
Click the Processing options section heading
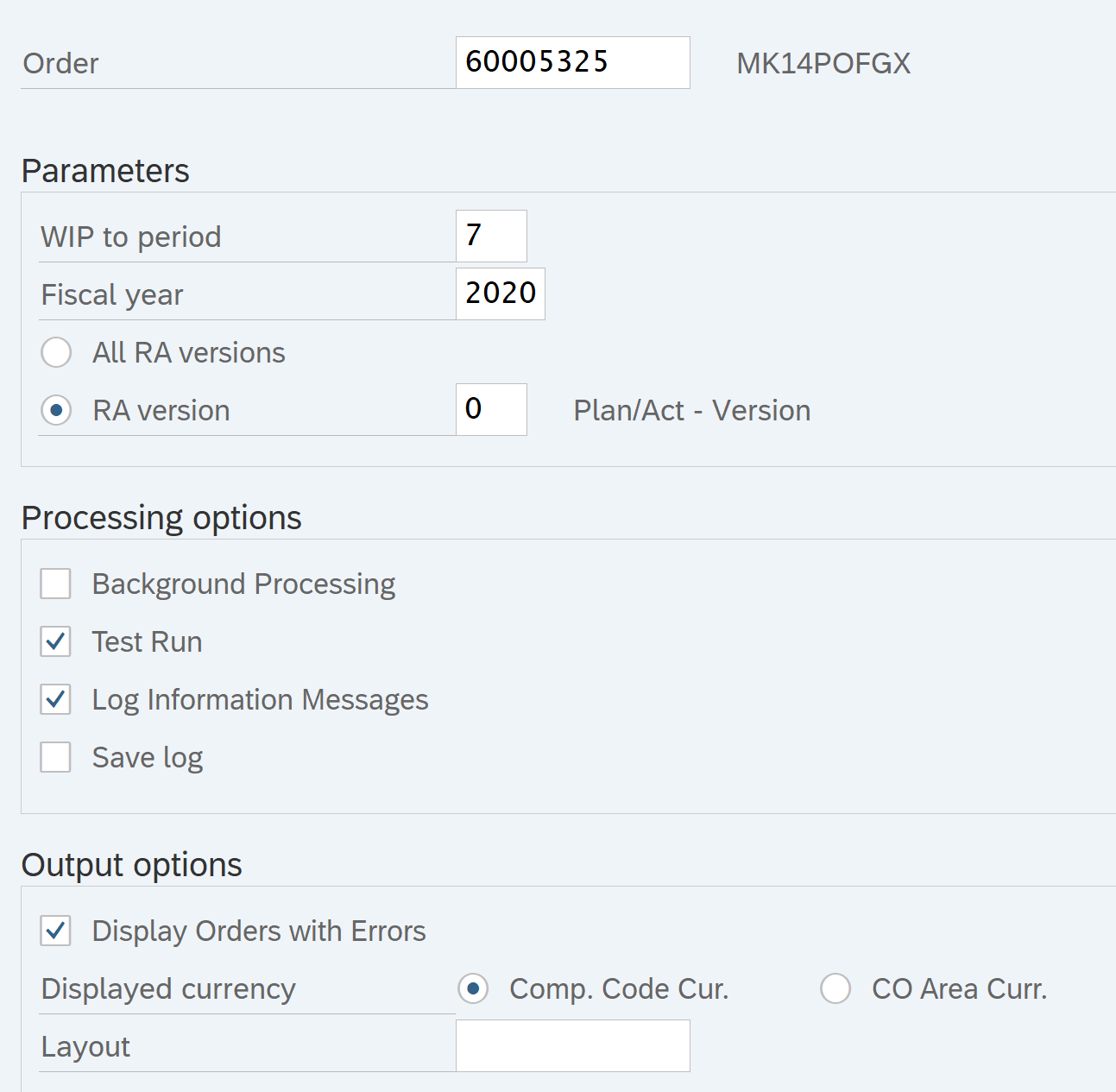pos(161,518)
